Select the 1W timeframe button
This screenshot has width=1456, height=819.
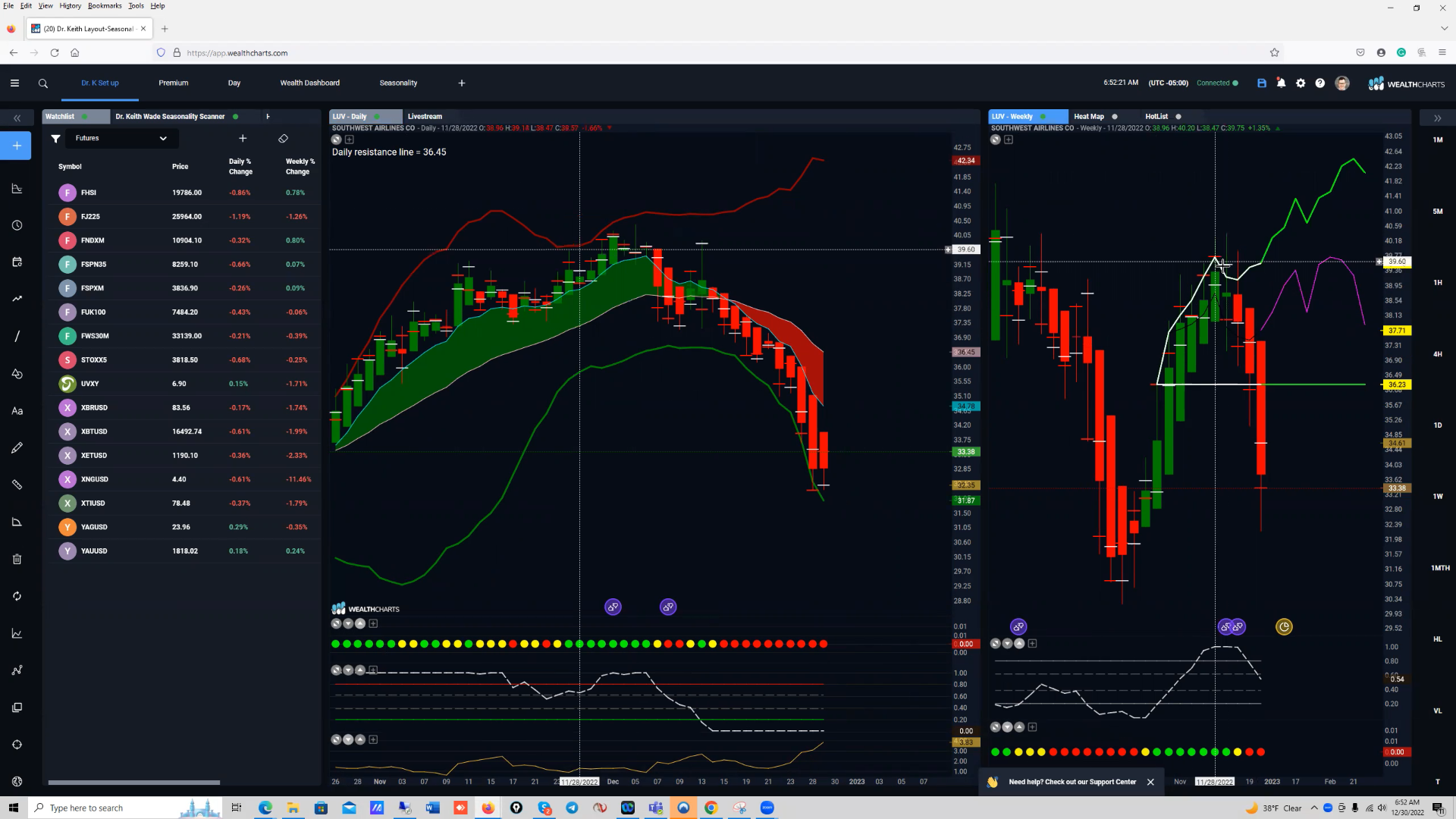pyautogui.click(x=1438, y=497)
